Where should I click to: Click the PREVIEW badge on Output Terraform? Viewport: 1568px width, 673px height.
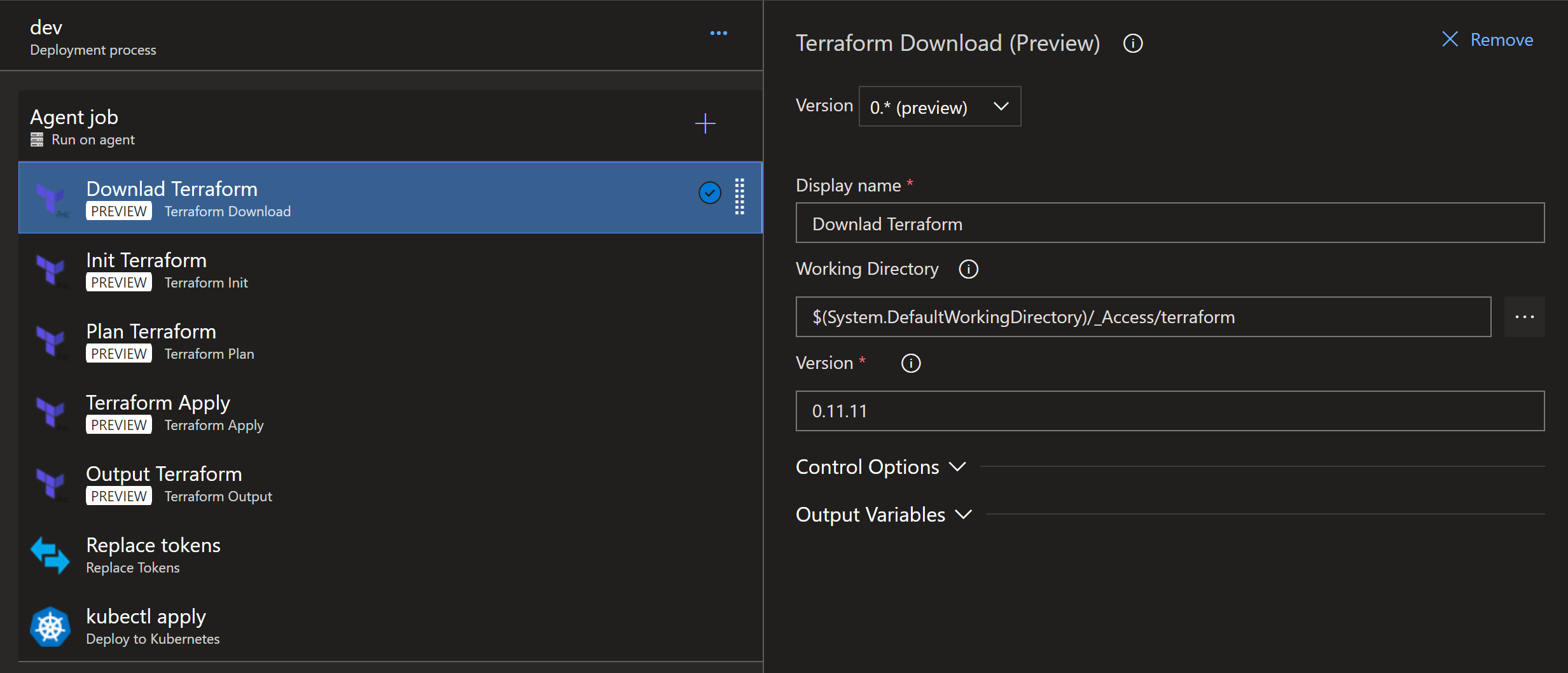coord(119,496)
